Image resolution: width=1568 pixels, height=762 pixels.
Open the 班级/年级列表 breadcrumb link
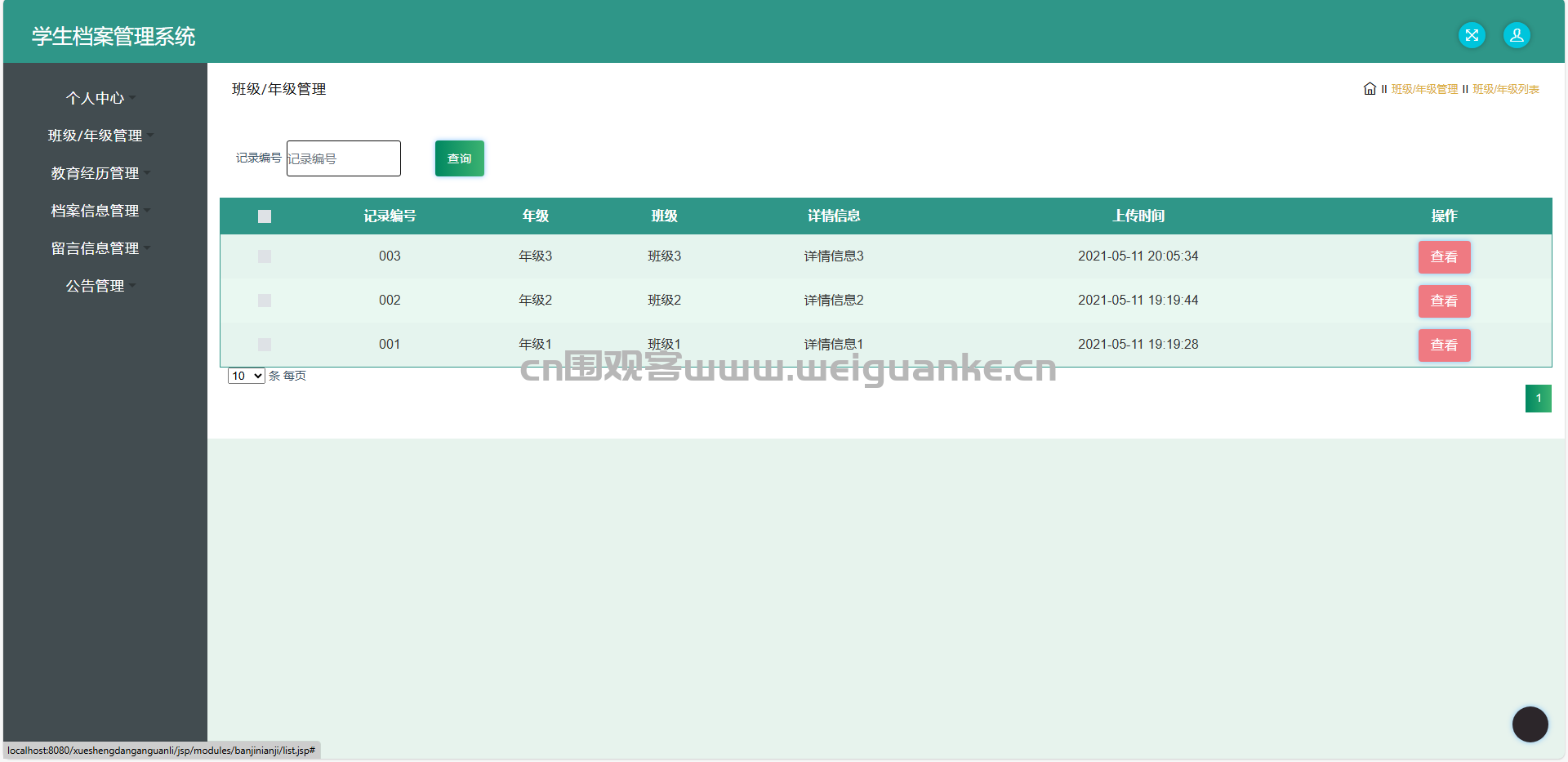(1506, 89)
